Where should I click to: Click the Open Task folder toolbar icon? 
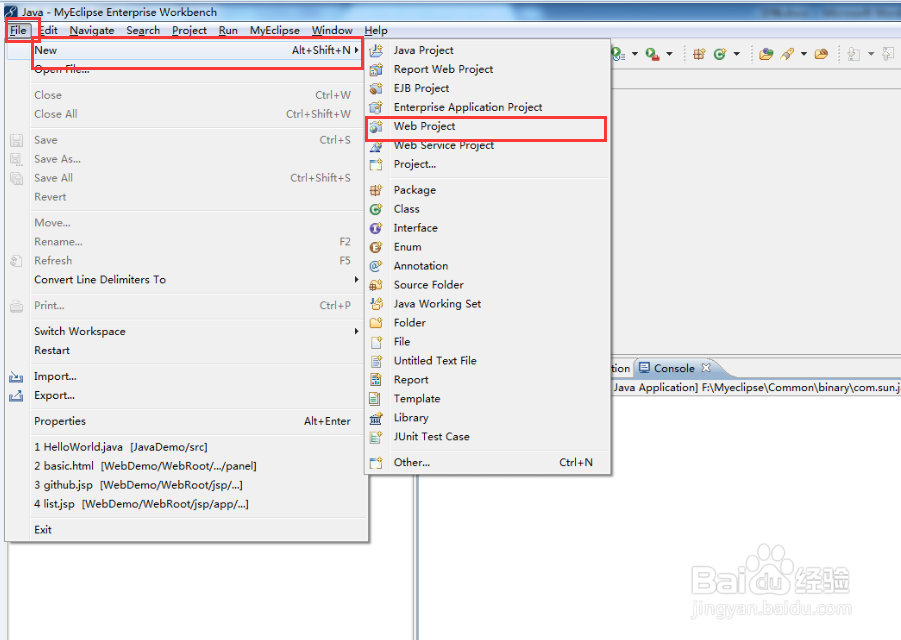(822, 54)
